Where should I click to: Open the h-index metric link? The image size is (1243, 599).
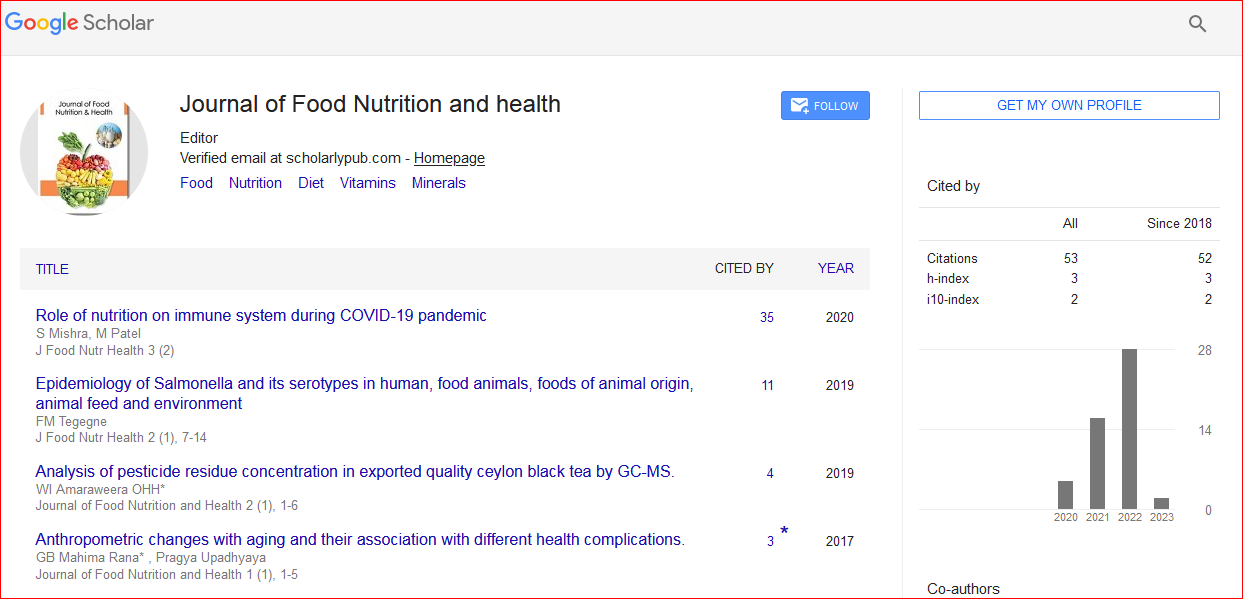[947, 279]
